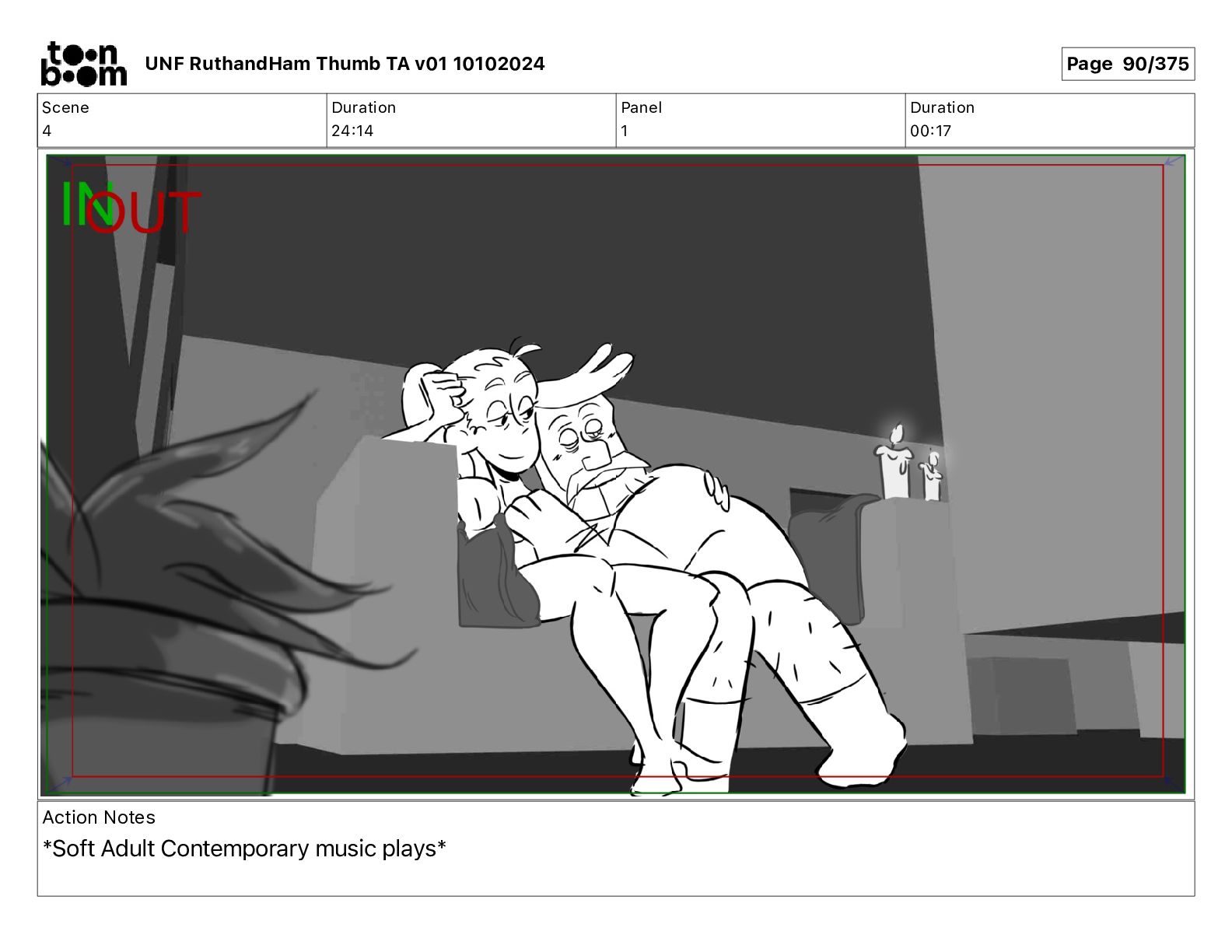
Task: Select the '*Soft Adult Contemporary music plays*' note
Action: tap(244, 849)
